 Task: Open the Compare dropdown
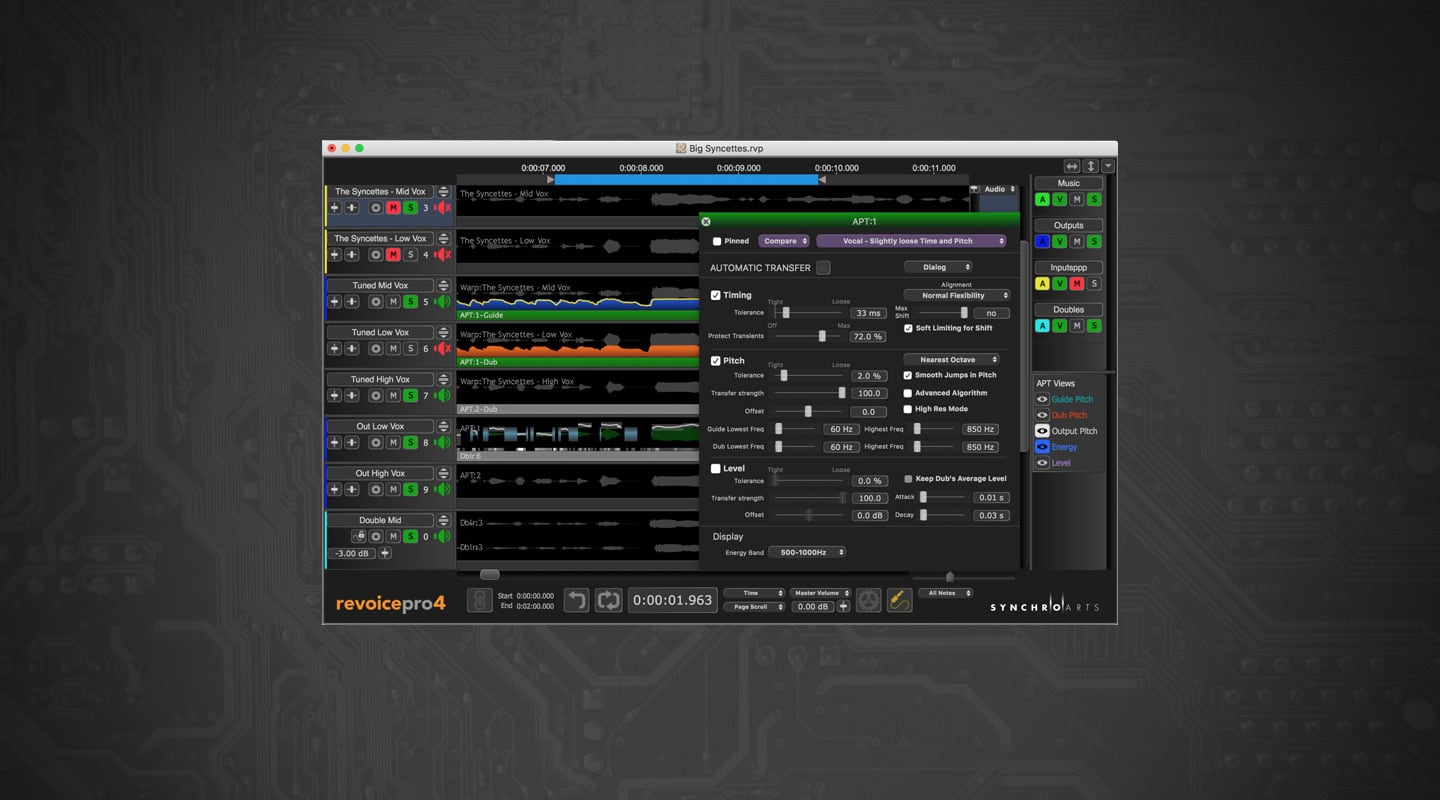click(784, 241)
